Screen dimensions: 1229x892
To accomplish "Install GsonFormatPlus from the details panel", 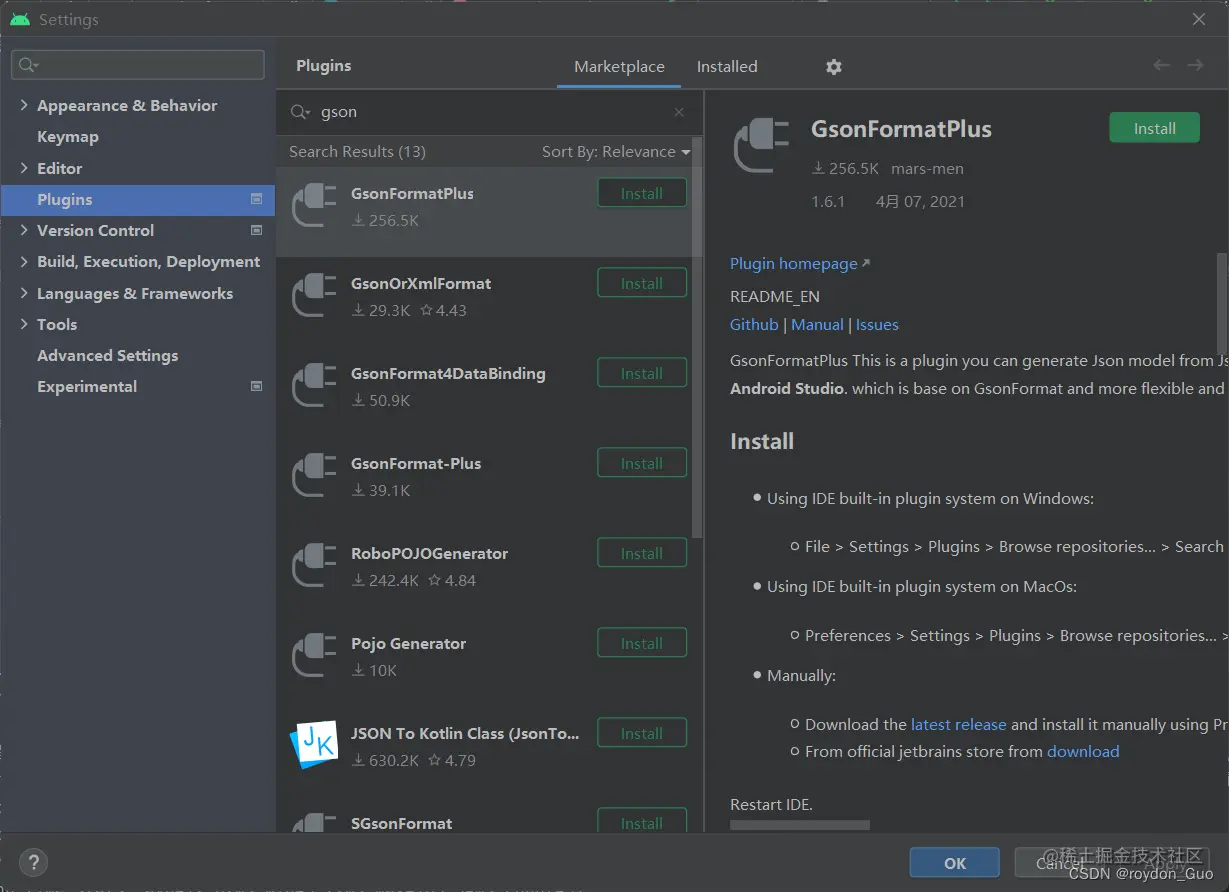I will [x=1154, y=128].
